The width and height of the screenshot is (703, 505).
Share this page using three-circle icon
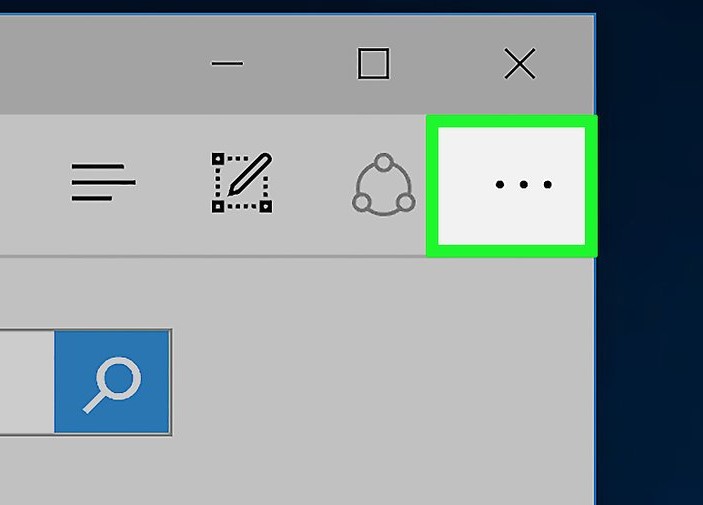tap(384, 184)
